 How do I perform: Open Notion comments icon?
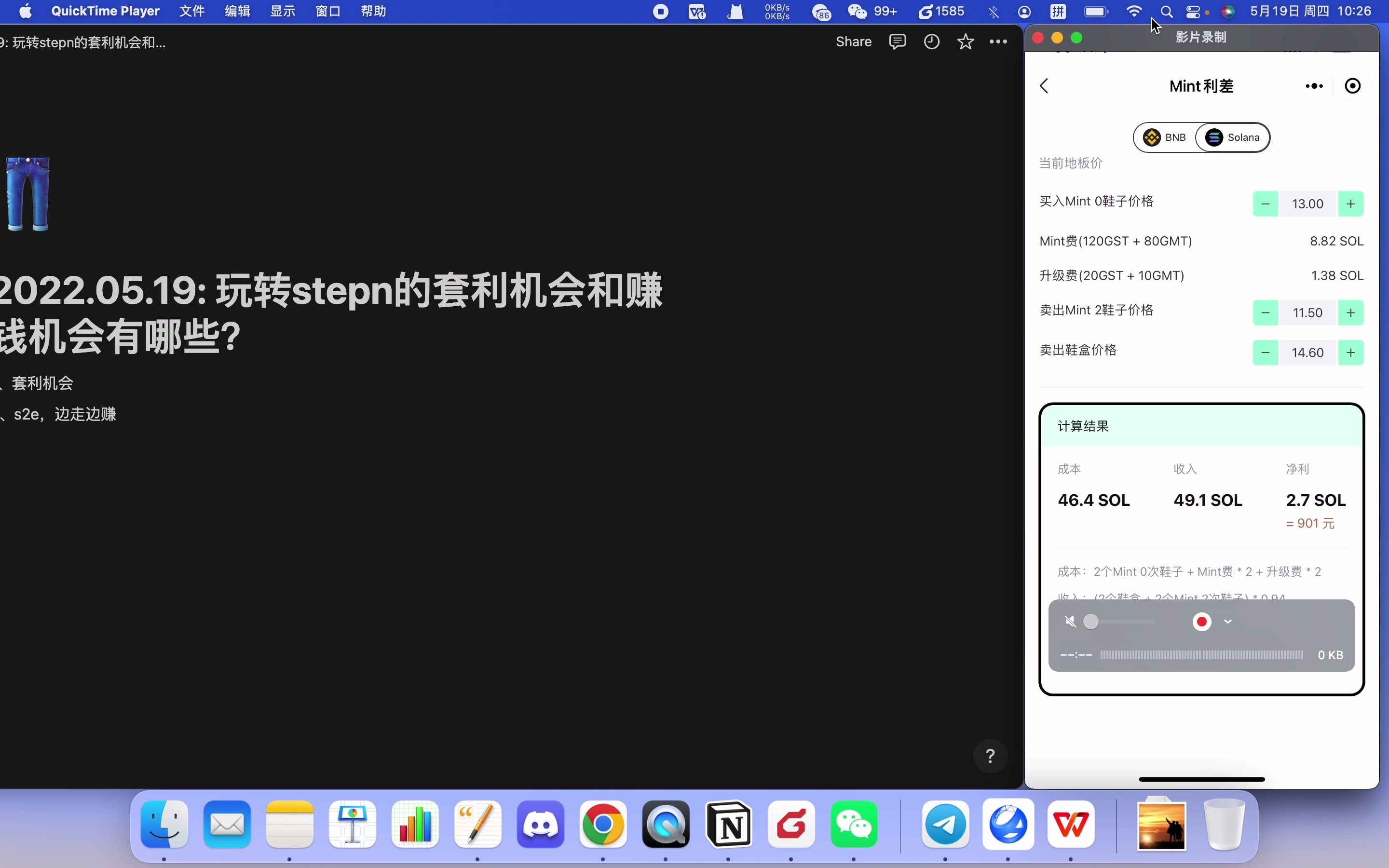pos(897,42)
